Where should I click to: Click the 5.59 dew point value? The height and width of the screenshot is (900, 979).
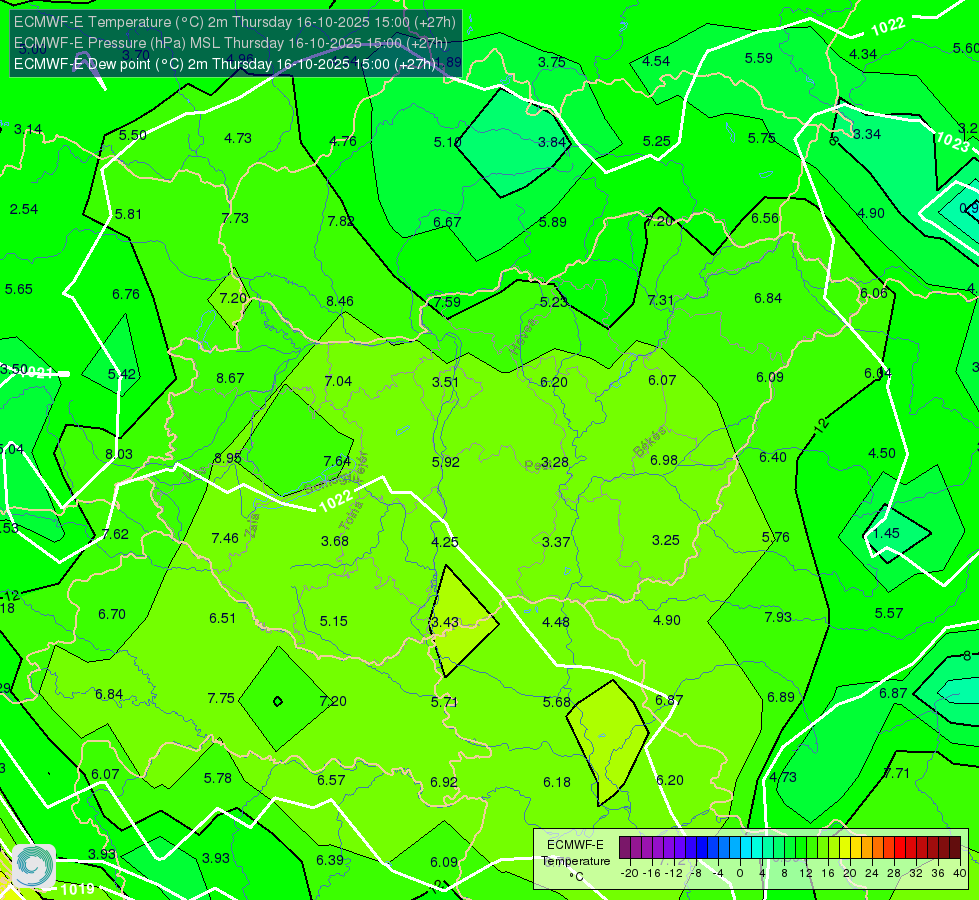click(759, 58)
